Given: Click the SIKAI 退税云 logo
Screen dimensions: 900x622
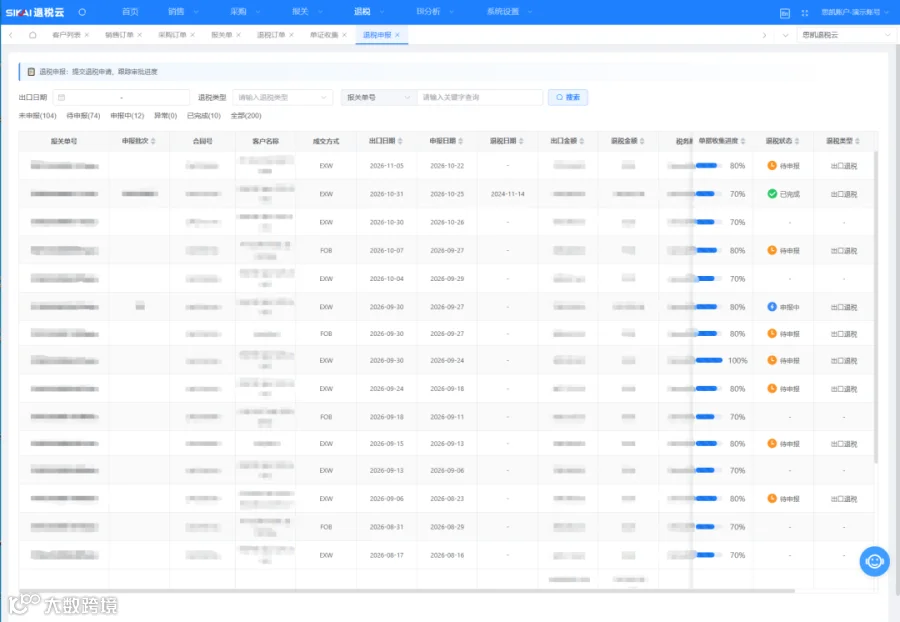Looking at the screenshot, I should click(35, 12).
